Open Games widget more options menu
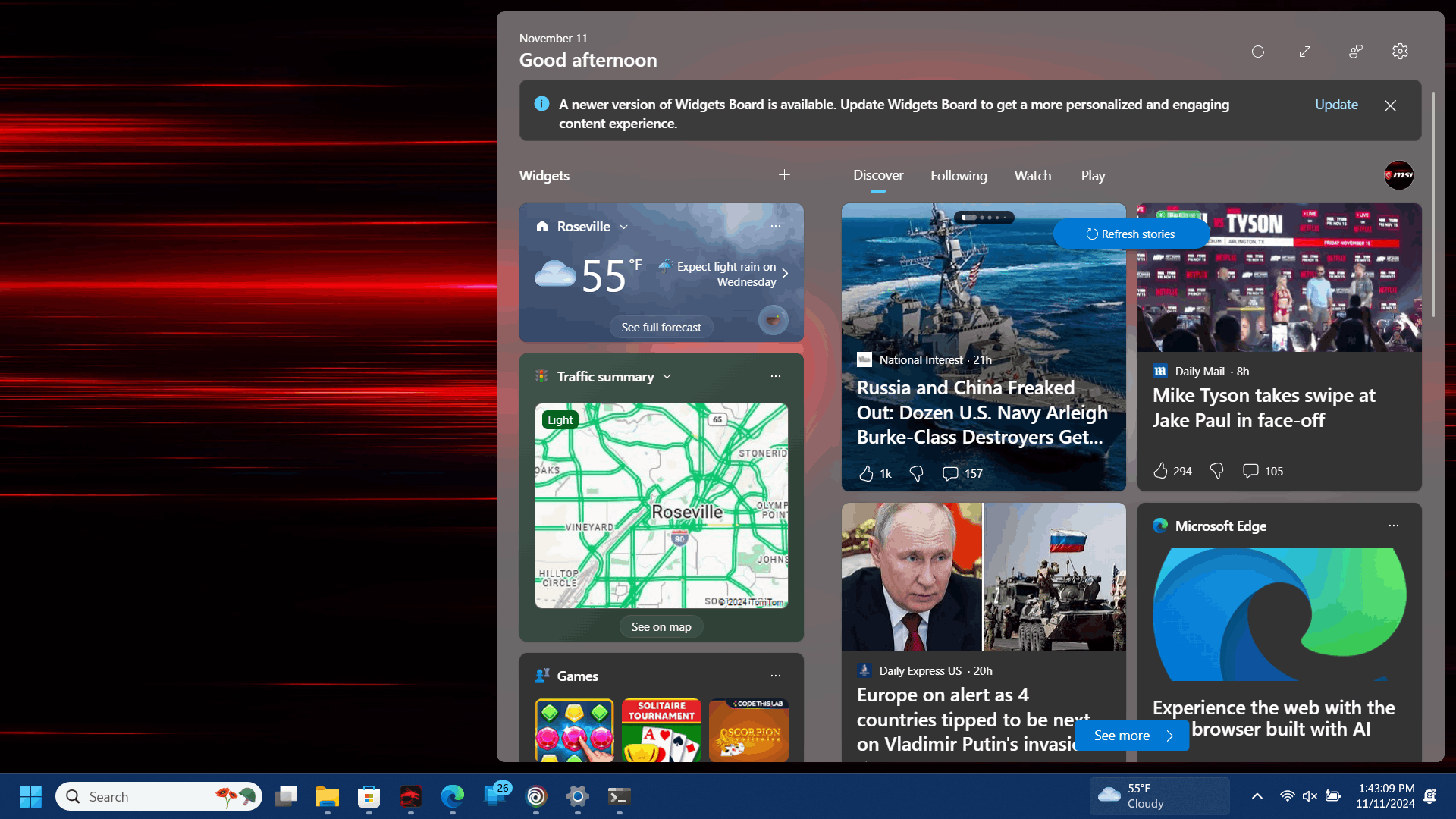 point(775,676)
